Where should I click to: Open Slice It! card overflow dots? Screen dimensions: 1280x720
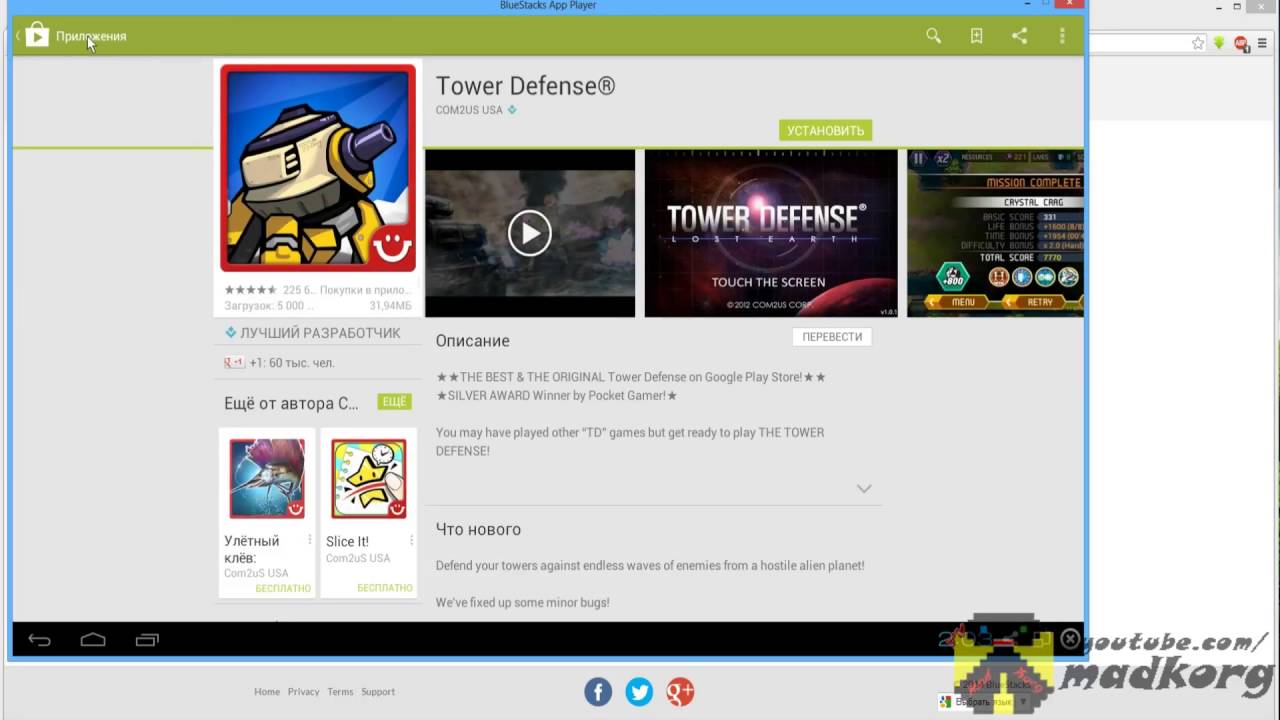coord(411,540)
